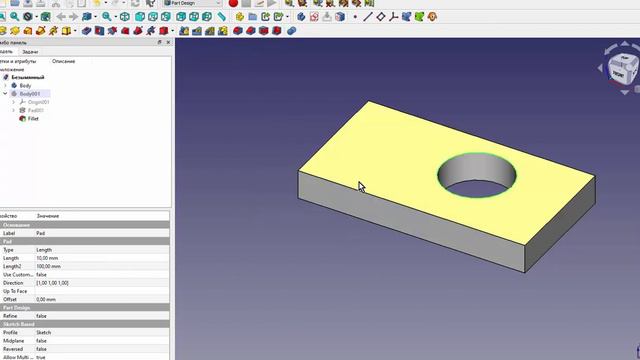The width and height of the screenshot is (640, 360).
Task: Select the Hole tool icon
Action: [99, 31]
